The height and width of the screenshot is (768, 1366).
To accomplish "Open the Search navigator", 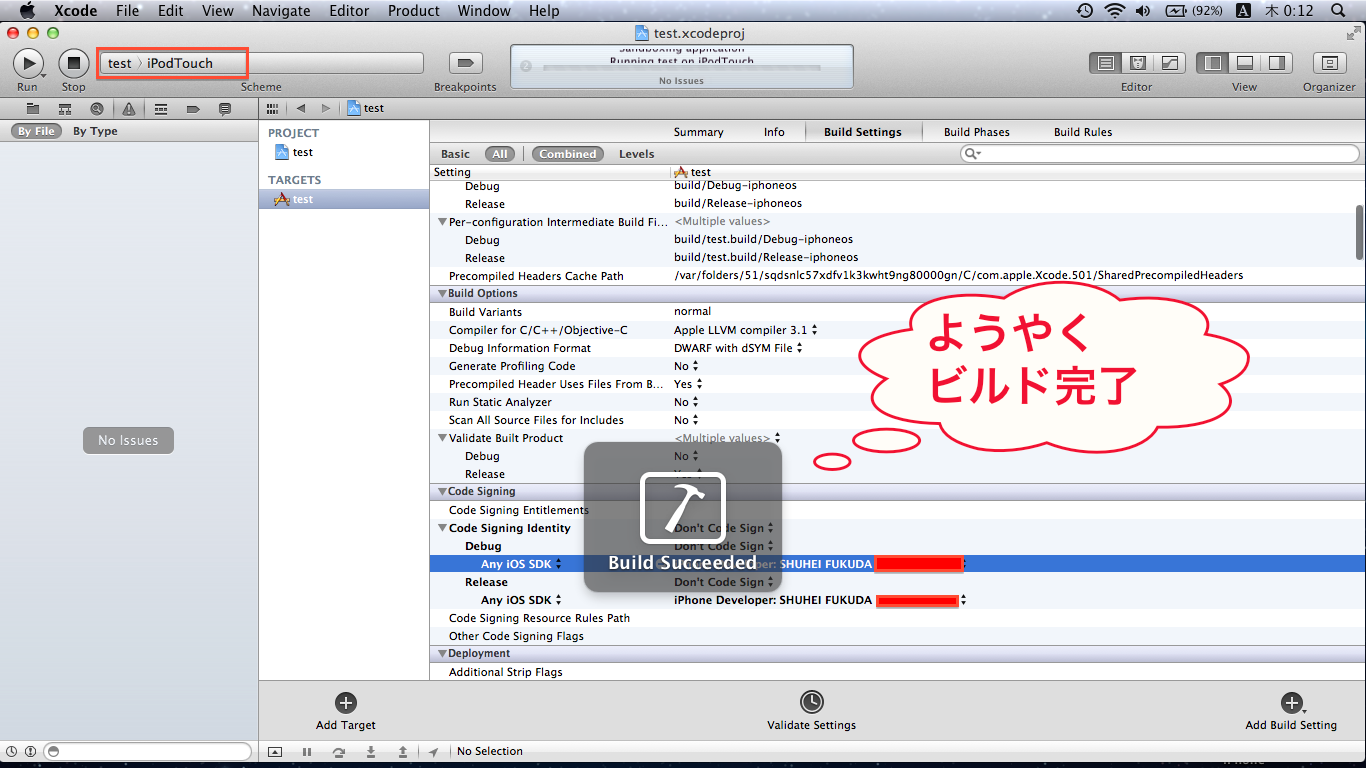I will coord(97,109).
